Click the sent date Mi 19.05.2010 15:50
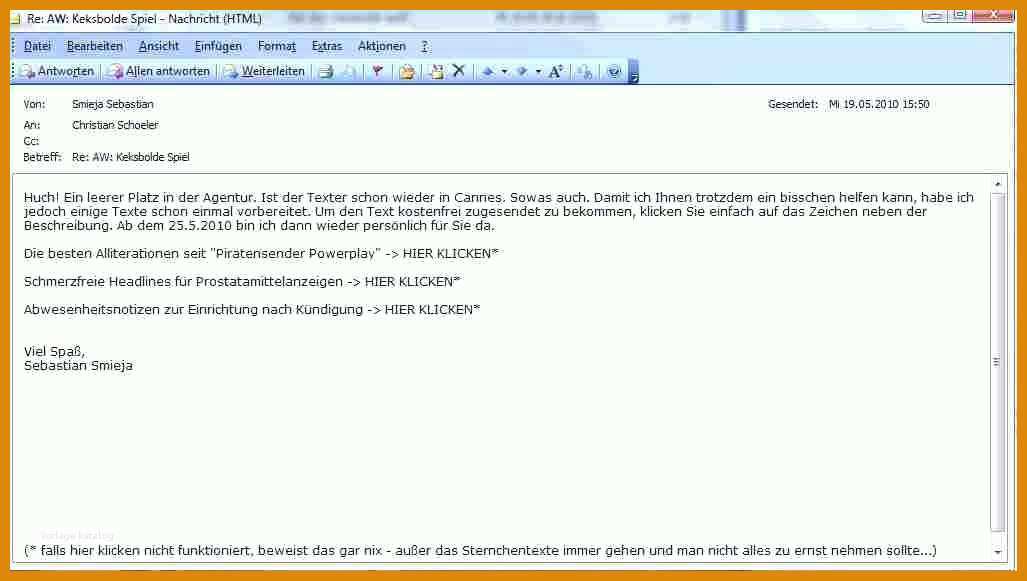 tap(879, 104)
